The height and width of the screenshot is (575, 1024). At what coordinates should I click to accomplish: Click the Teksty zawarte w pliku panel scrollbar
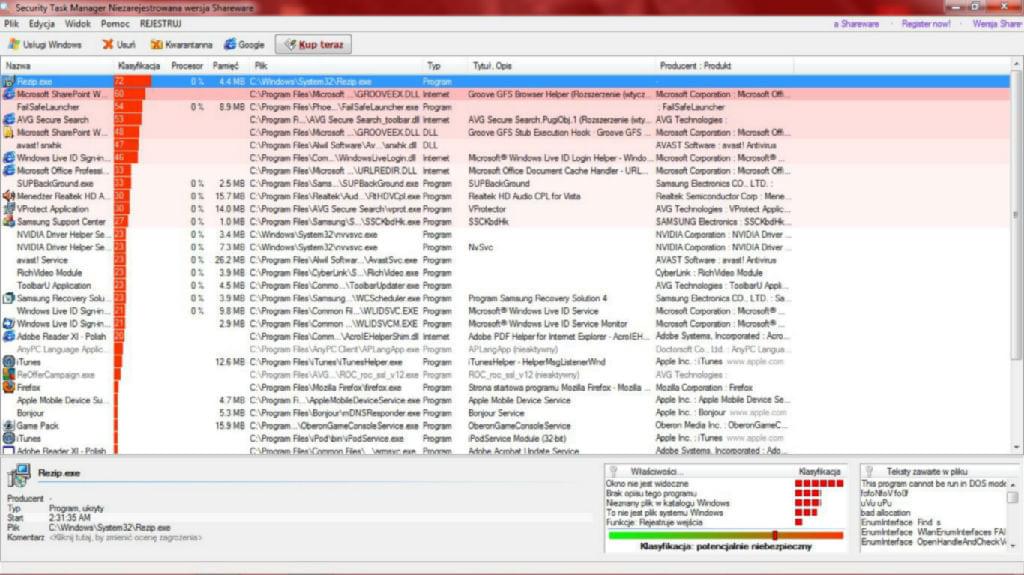[1013, 514]
